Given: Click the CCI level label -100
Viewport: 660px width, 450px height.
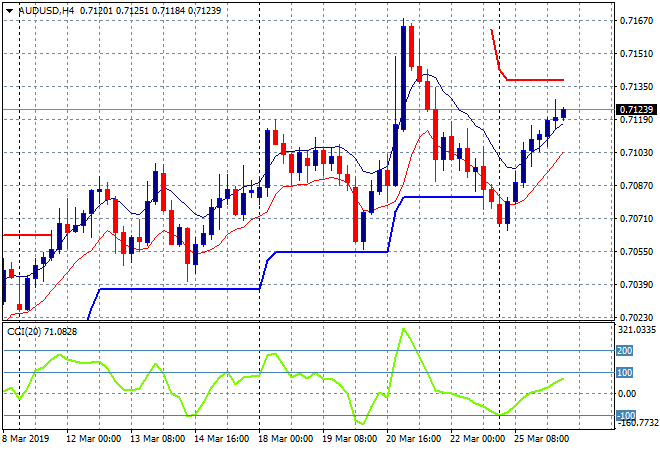Looking at the screenshot, I should coord(626,415).
